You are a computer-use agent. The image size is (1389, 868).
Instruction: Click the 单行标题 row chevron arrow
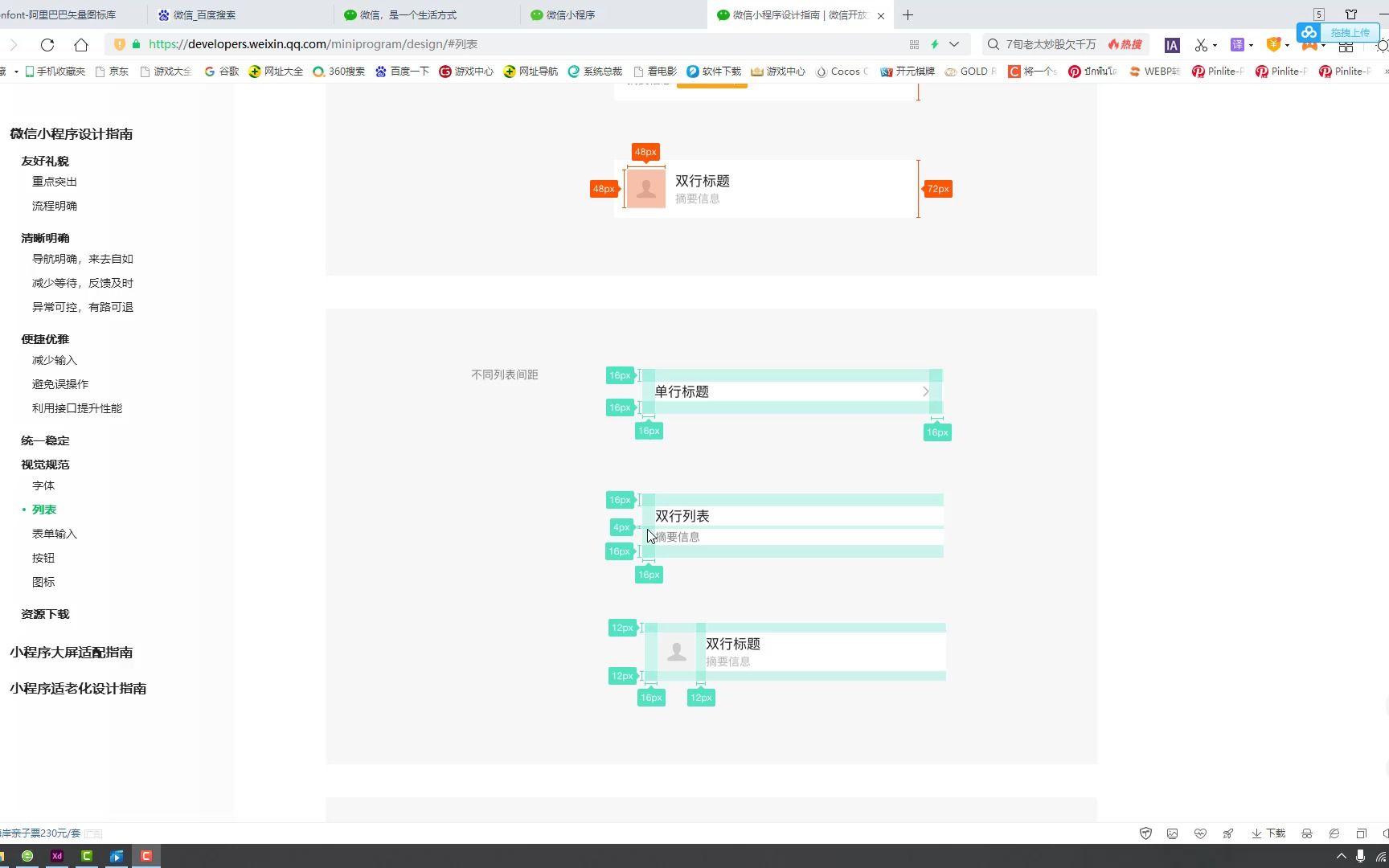[925, 391]
